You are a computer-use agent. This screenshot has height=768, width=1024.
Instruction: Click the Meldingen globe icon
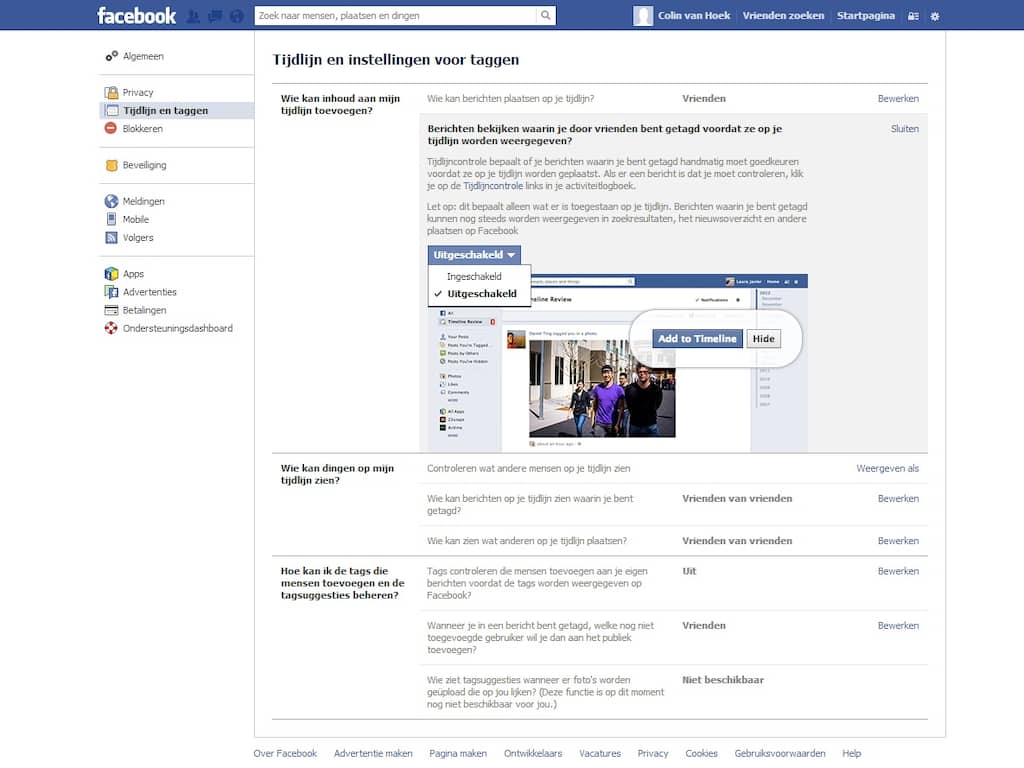pos(112,201)
